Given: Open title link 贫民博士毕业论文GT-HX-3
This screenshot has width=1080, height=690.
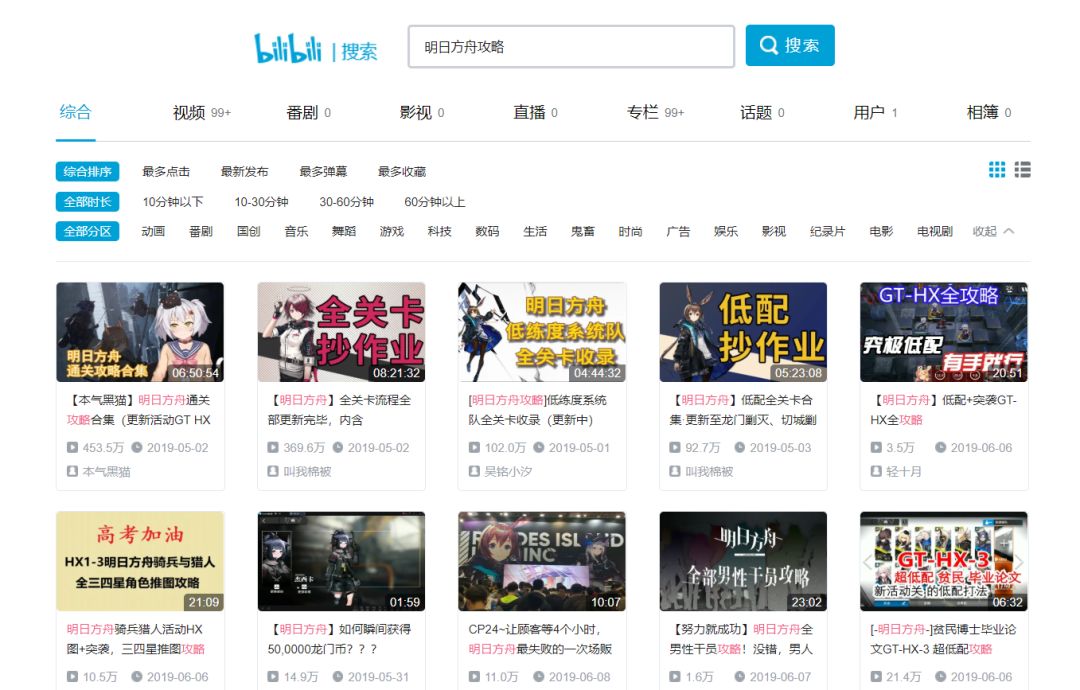Looking at the screenshot, I should click(x=943, y=639).
